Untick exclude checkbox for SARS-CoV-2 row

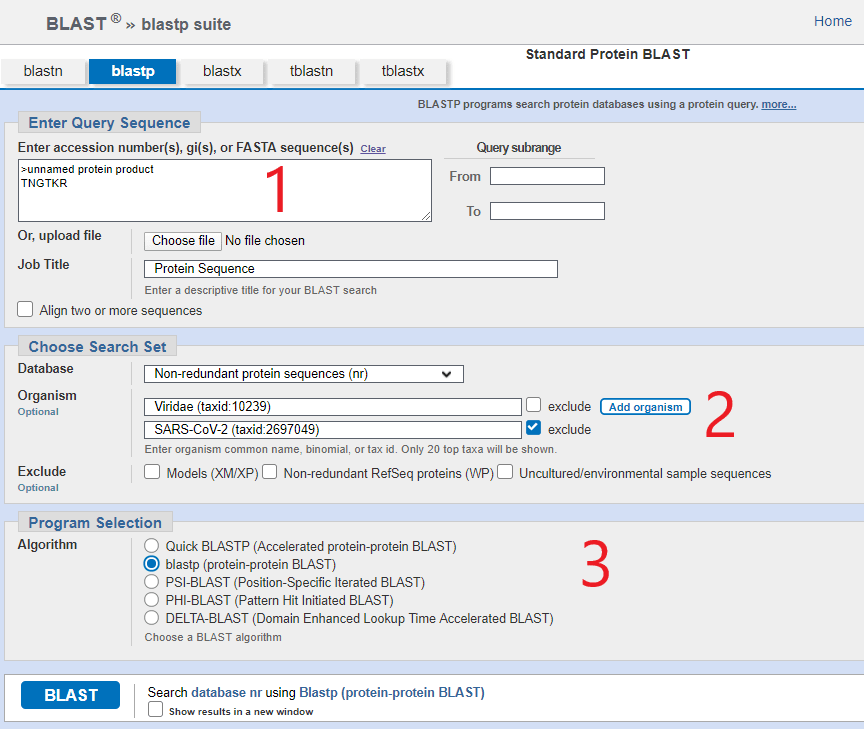click(x=533, y=428)
